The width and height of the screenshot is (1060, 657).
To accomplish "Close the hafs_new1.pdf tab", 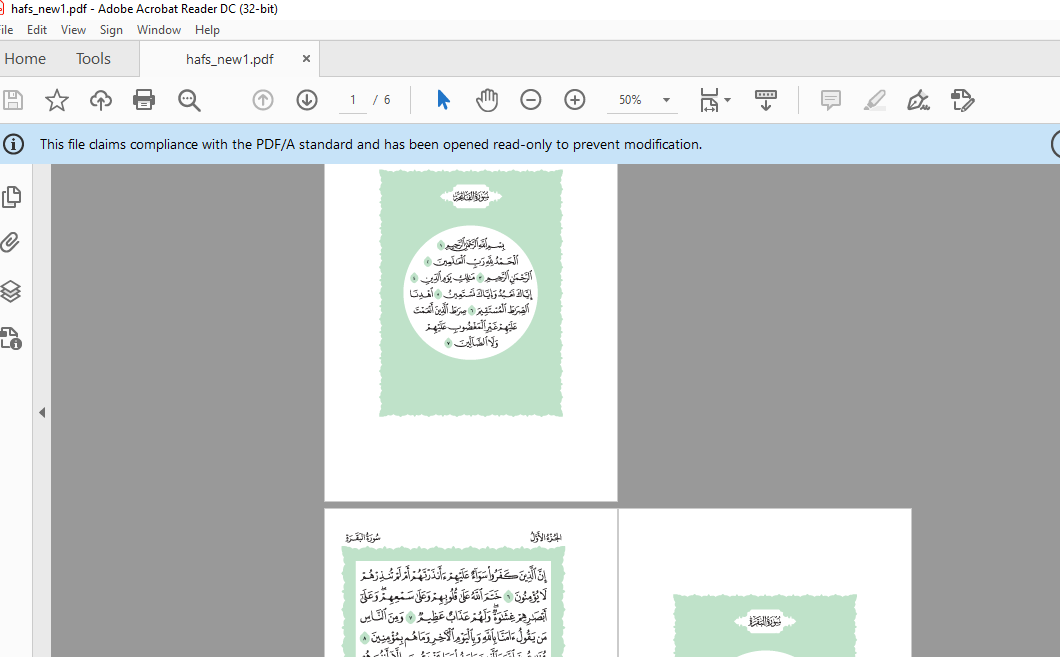I will pos(306,59).
